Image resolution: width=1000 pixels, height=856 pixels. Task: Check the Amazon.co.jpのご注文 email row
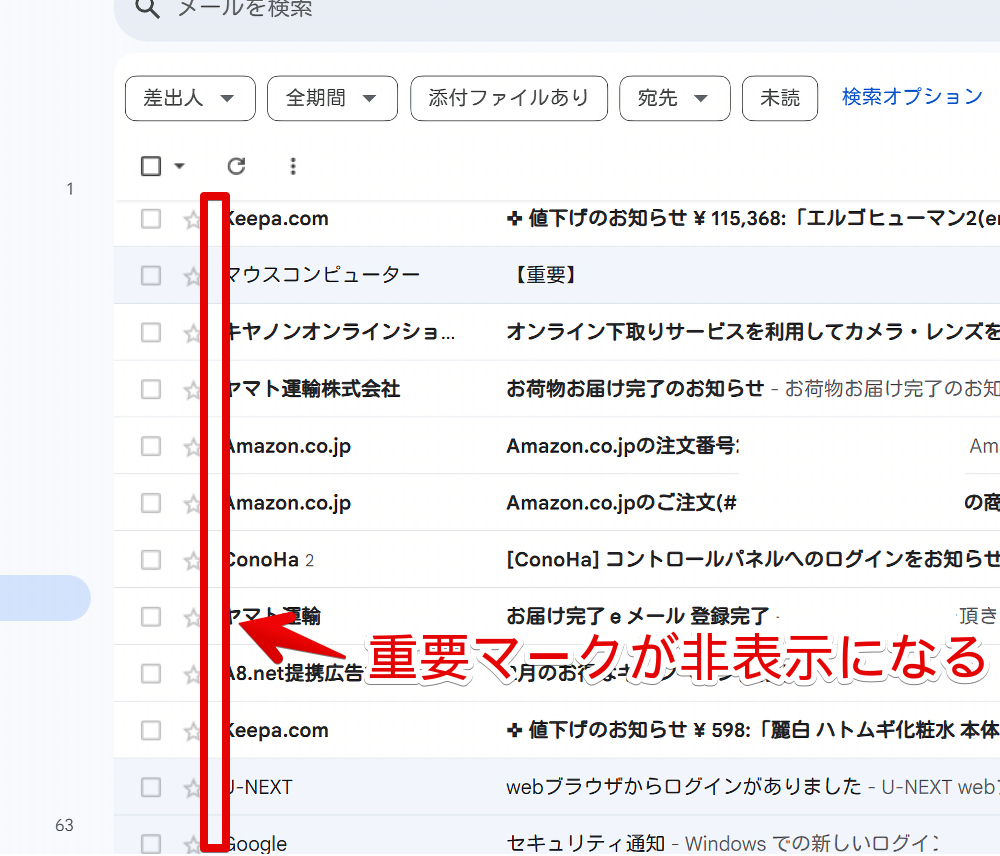(151, 503)
